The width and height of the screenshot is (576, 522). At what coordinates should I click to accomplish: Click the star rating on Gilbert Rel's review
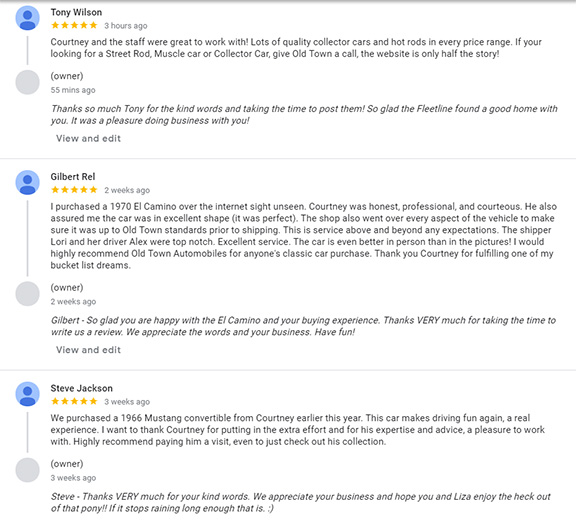(x=74, y=190)
